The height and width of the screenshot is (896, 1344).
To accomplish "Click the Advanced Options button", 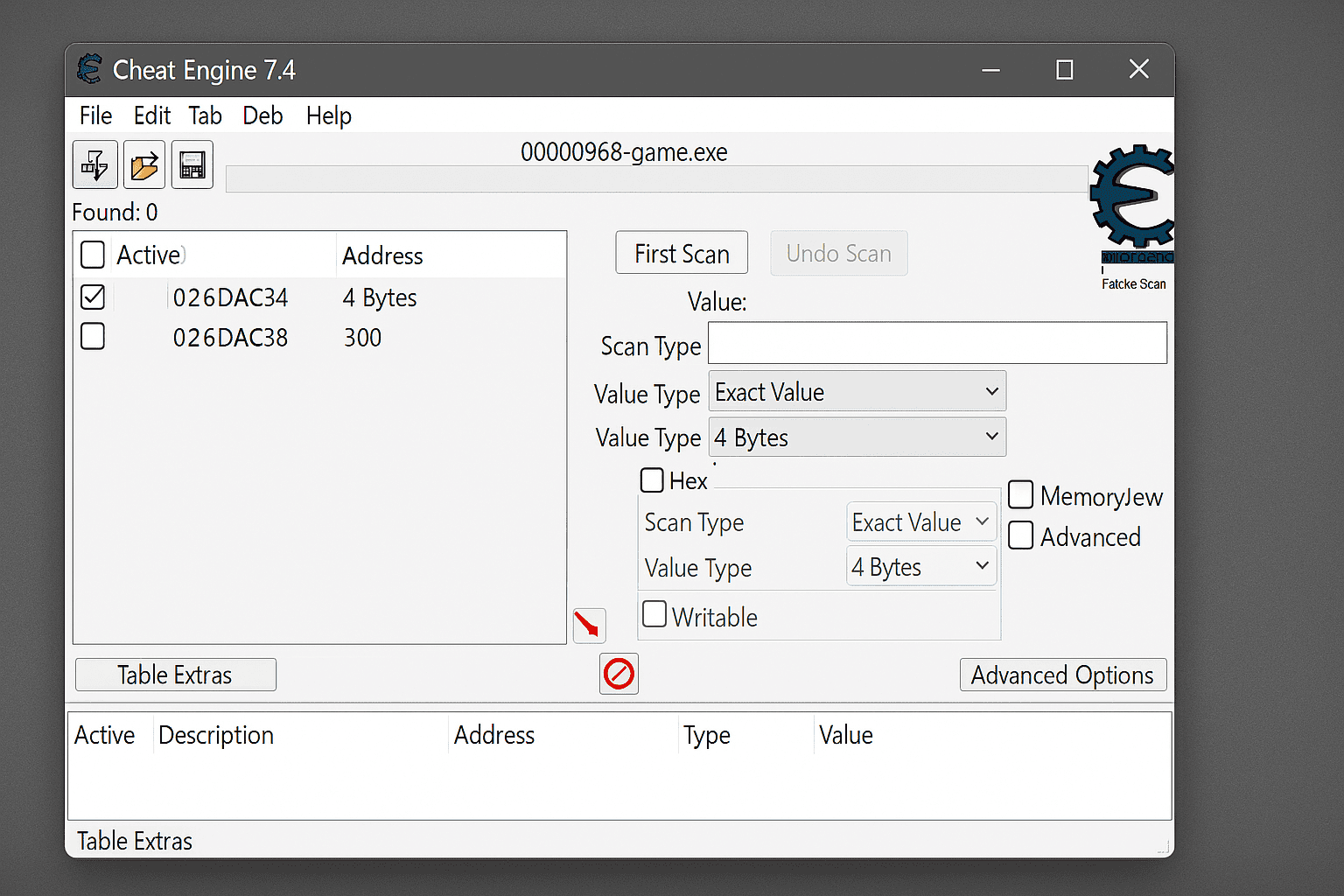I will pos(1063,675).
